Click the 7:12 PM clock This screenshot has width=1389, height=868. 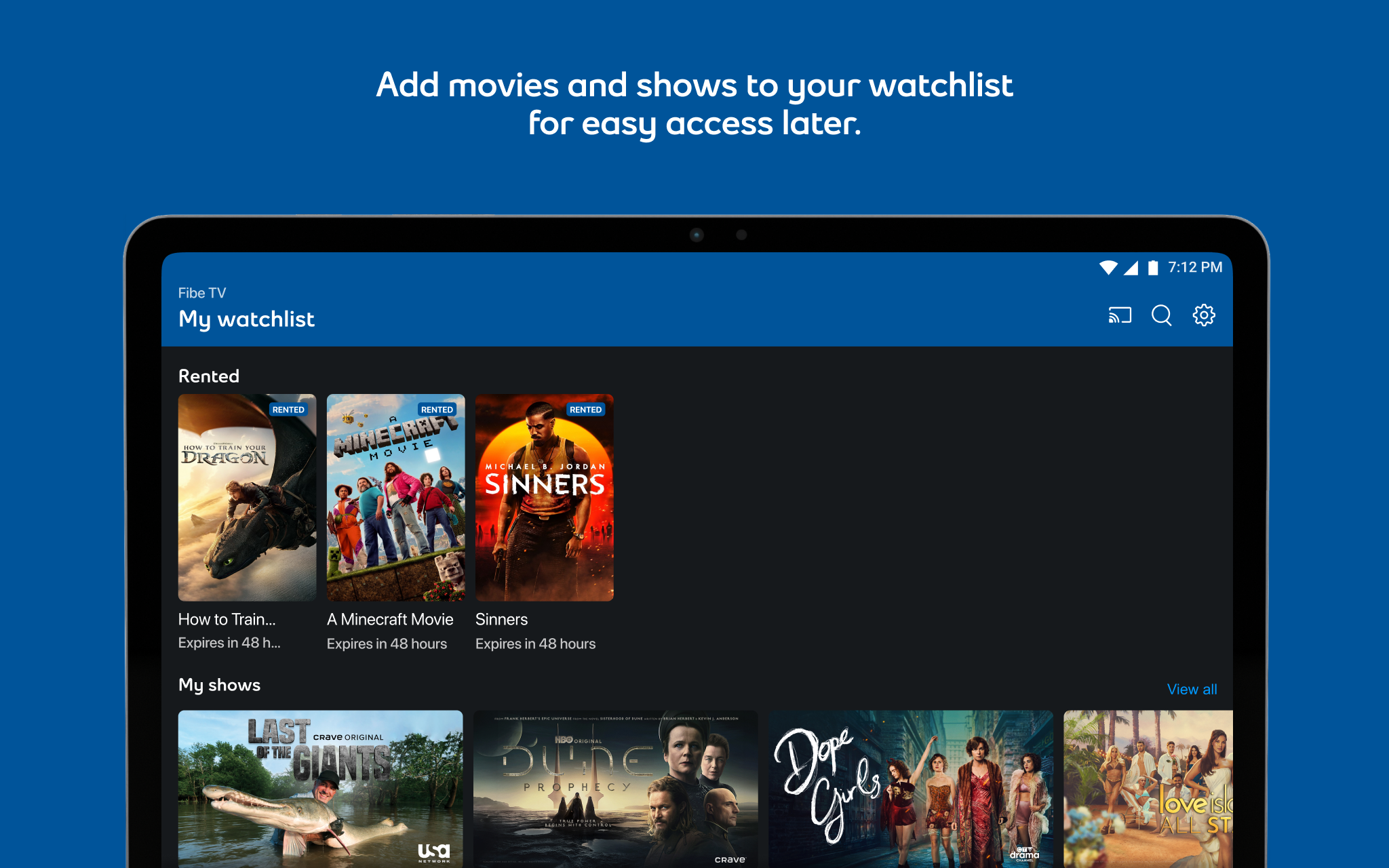click(1195, 267)
